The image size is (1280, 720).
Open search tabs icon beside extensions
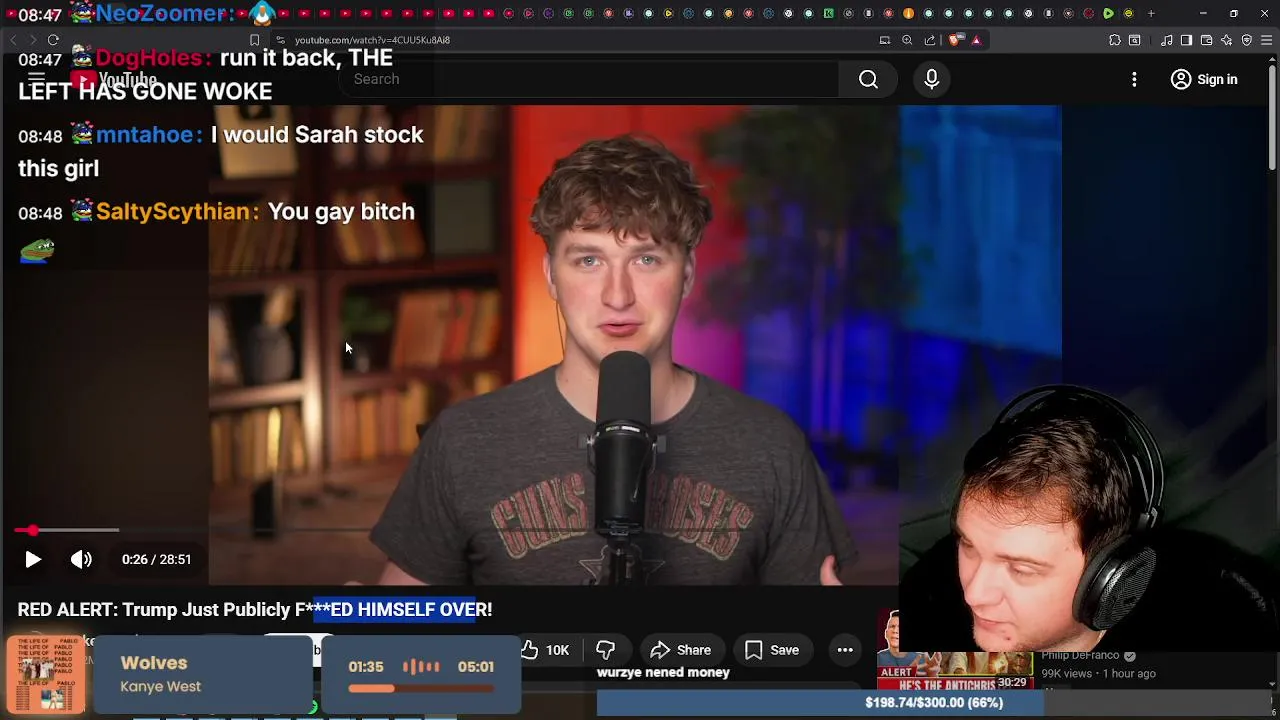(1135, 40)
